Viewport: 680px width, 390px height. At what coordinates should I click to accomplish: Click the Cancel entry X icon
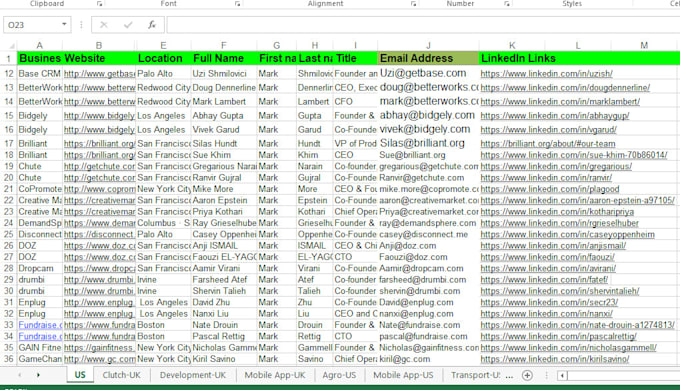coord(104,25)
